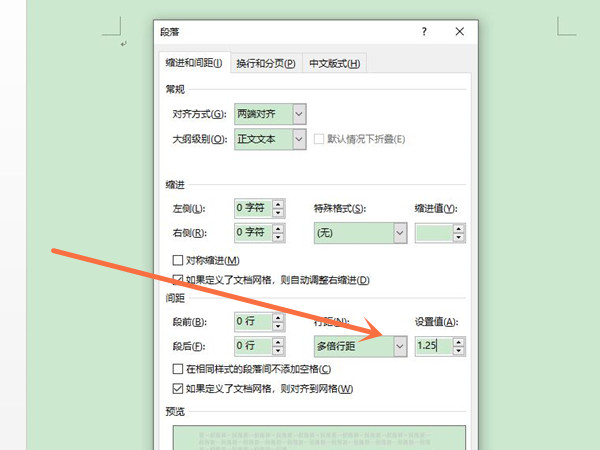Click the dialog help question mark icon
The width and height of the screenshot is (600, 450).
click(426, 32)
